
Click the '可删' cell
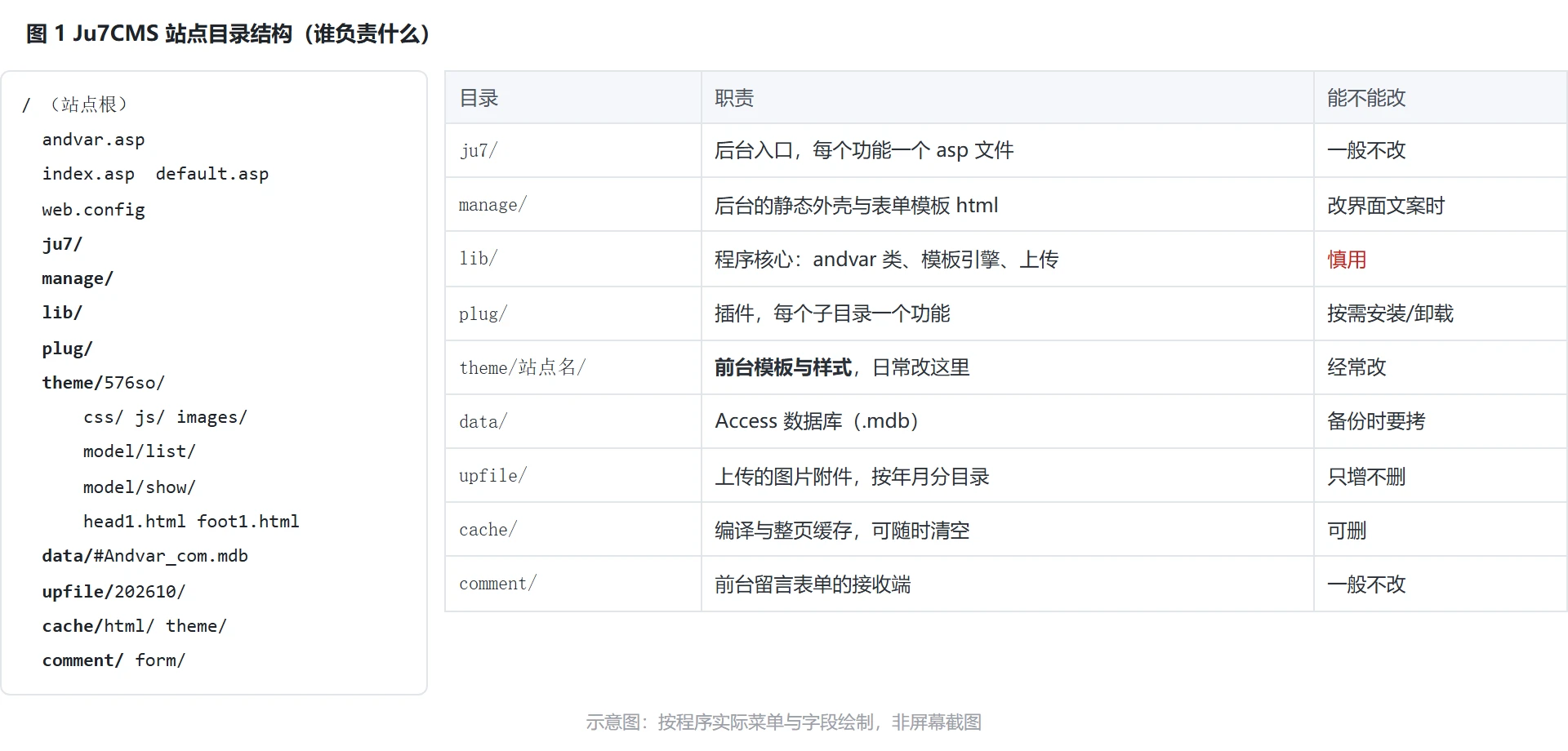click(1441, 529)
